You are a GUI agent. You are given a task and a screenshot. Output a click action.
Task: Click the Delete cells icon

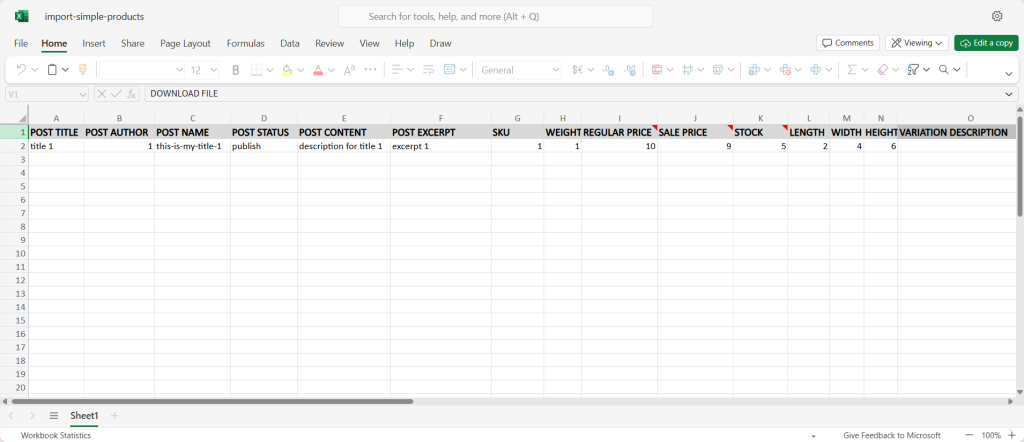click(x=785, y=70)
